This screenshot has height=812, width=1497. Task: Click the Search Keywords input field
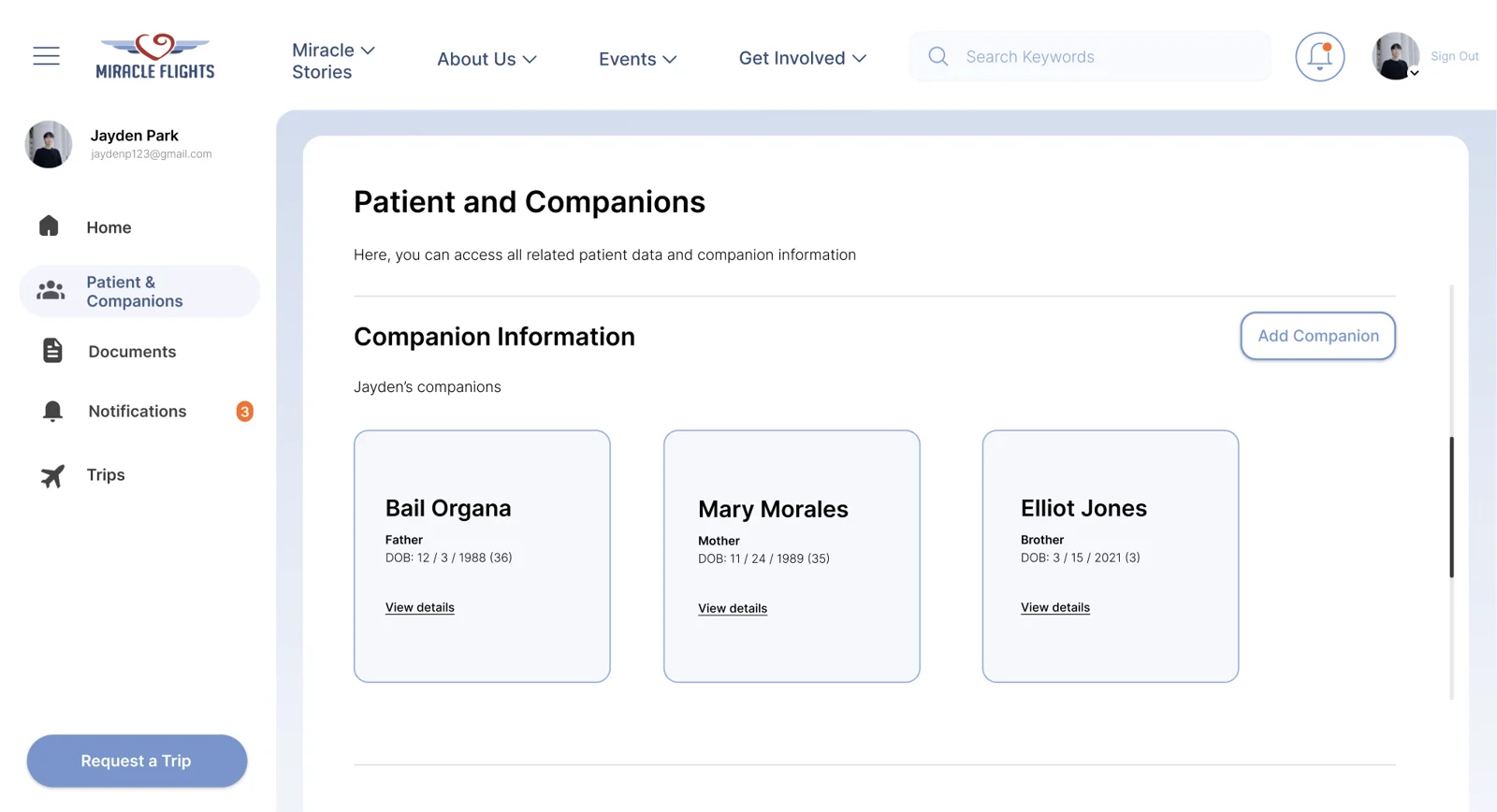click(x=1090, y=56)
